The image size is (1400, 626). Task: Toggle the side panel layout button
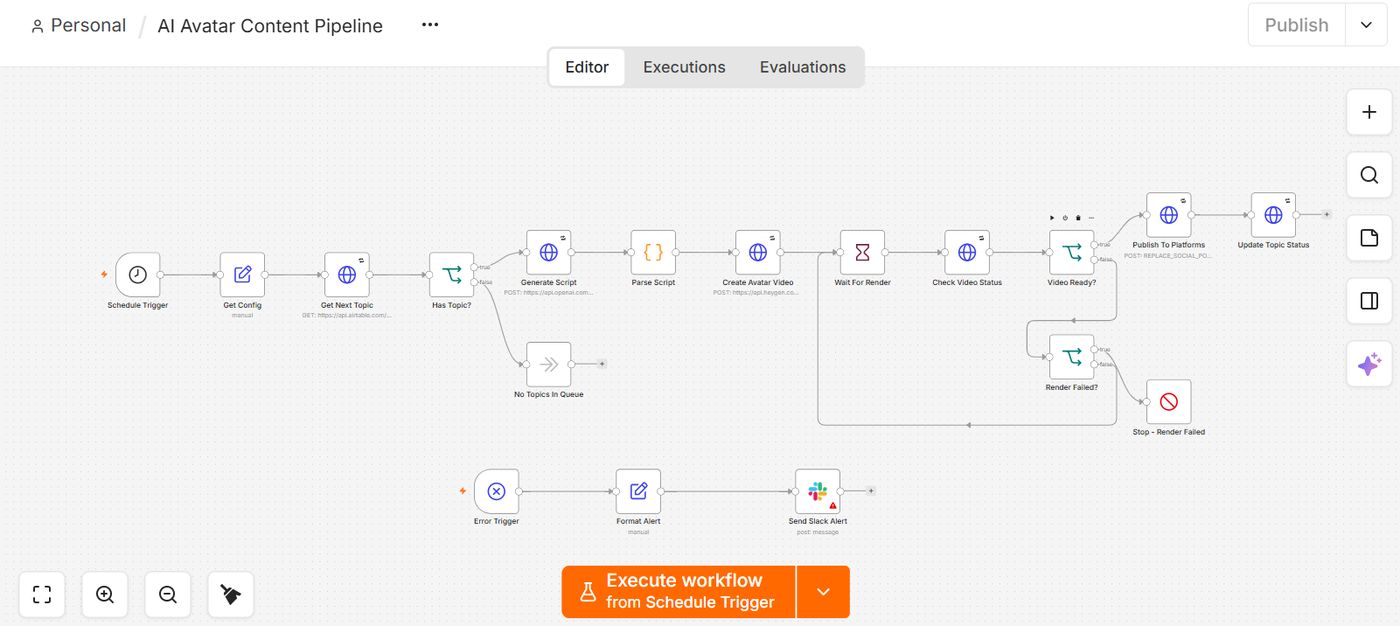tap(1370, 301)
